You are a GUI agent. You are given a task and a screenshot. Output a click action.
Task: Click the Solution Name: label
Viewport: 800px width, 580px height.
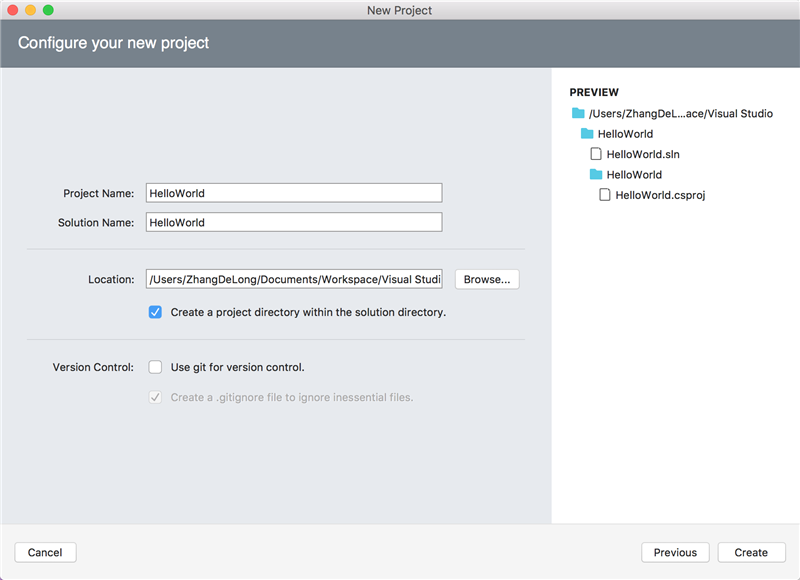point(96,222)
